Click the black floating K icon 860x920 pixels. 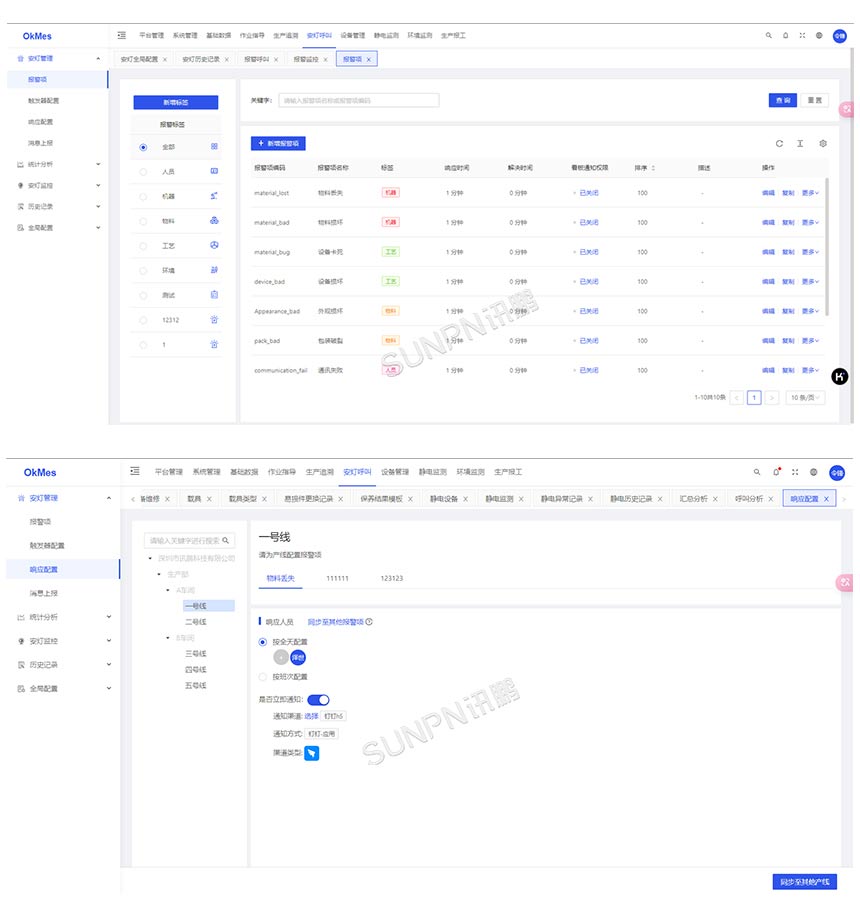[840, 376]
